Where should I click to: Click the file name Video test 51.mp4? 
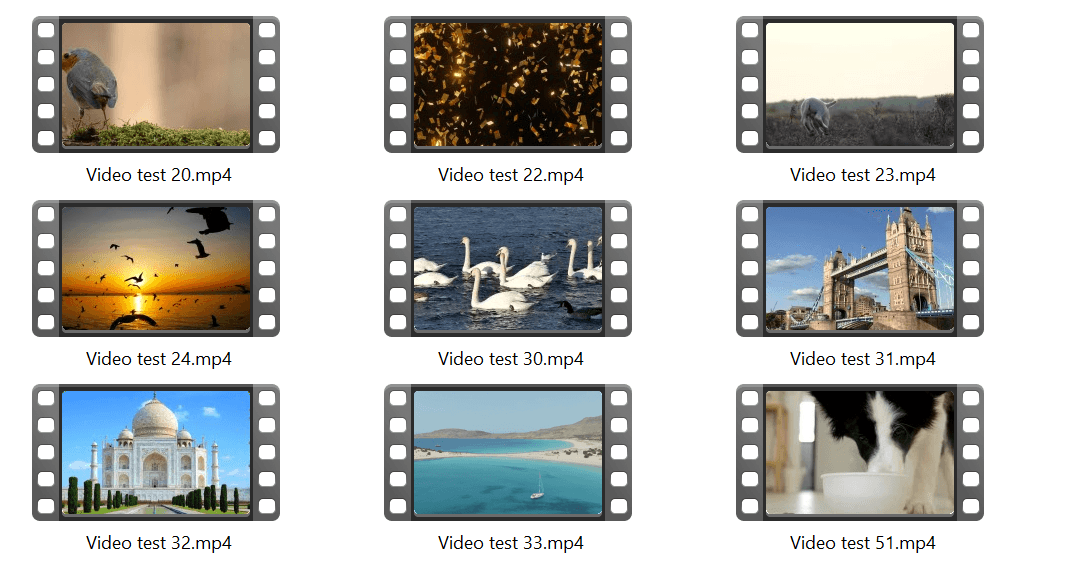point(863,543)
